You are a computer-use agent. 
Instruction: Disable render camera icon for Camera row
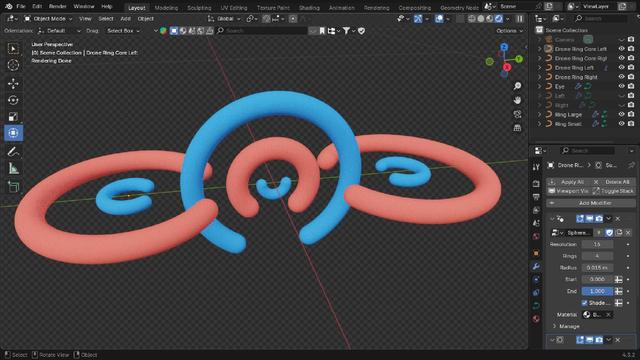coord(631,39)
